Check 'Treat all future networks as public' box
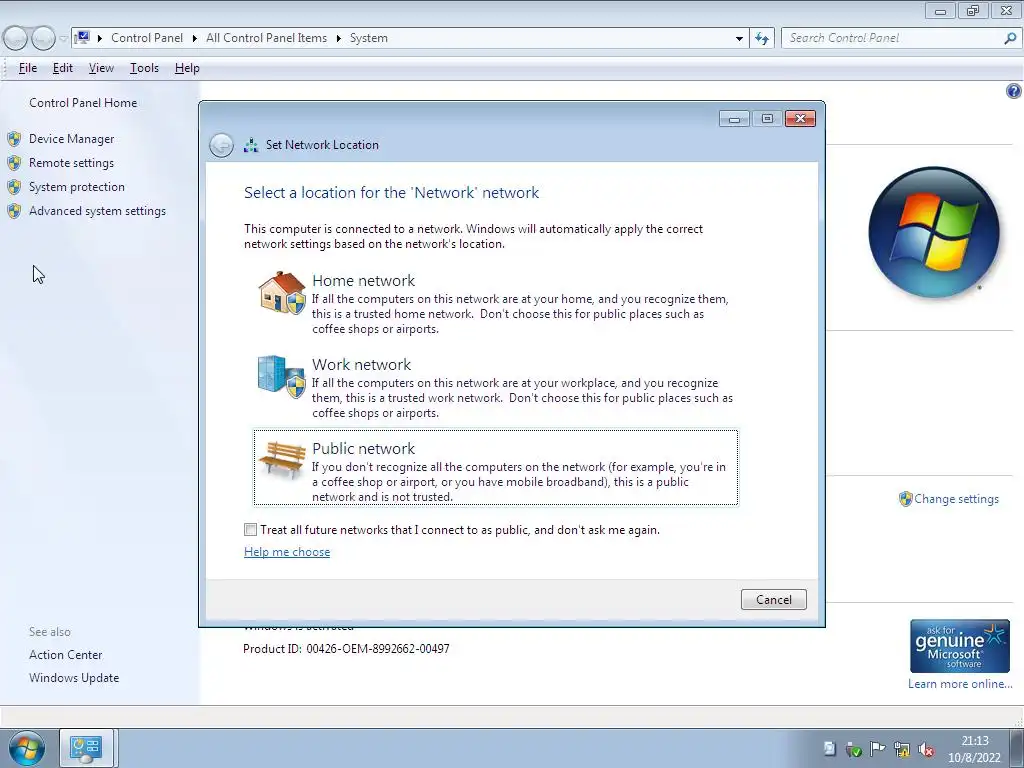The height and width of the screenshot is (768, 1024). click(250, 530)
